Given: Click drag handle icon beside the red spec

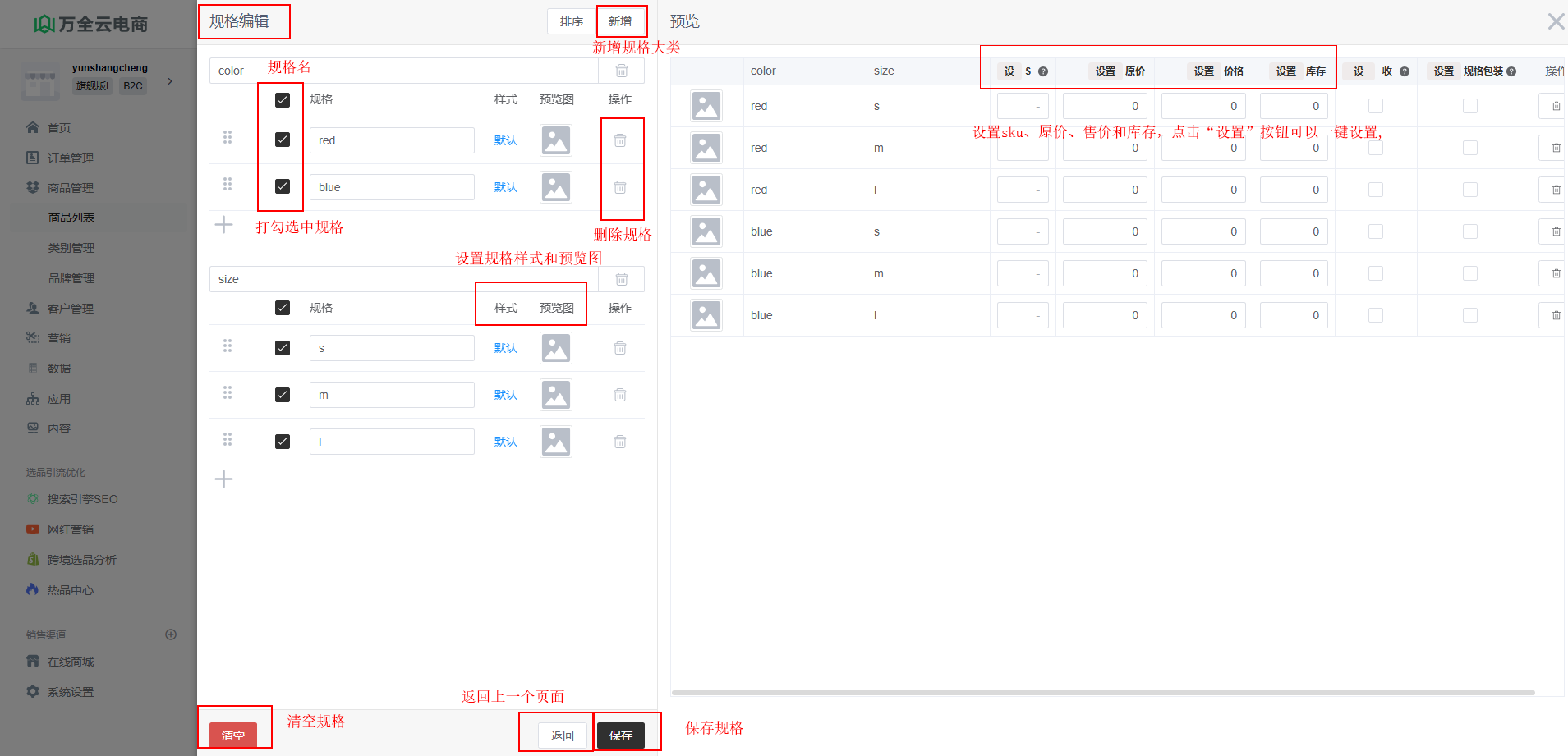Looking at the screenshot, I should point(228,138).
